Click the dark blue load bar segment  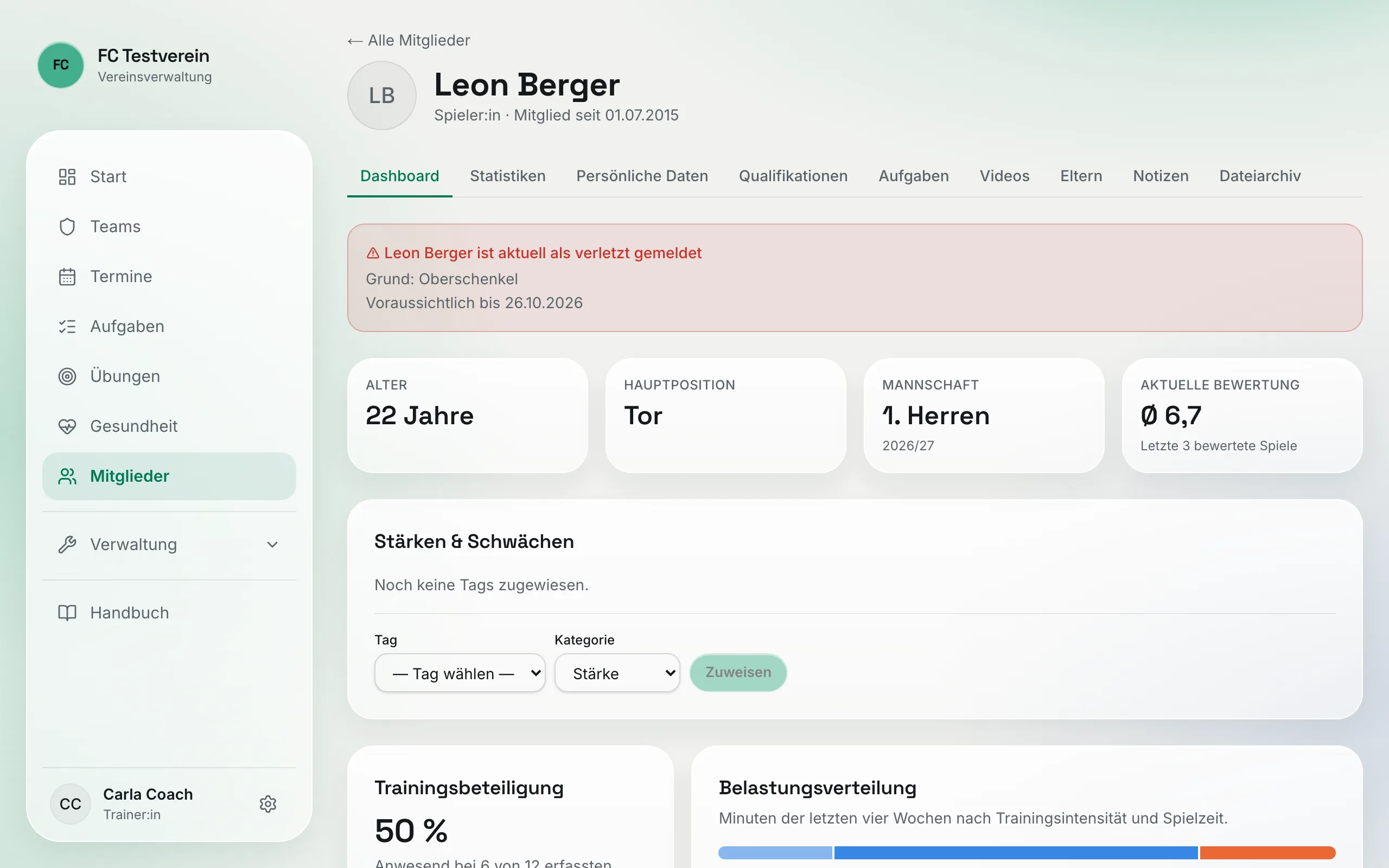click(x=1016, y=852)
